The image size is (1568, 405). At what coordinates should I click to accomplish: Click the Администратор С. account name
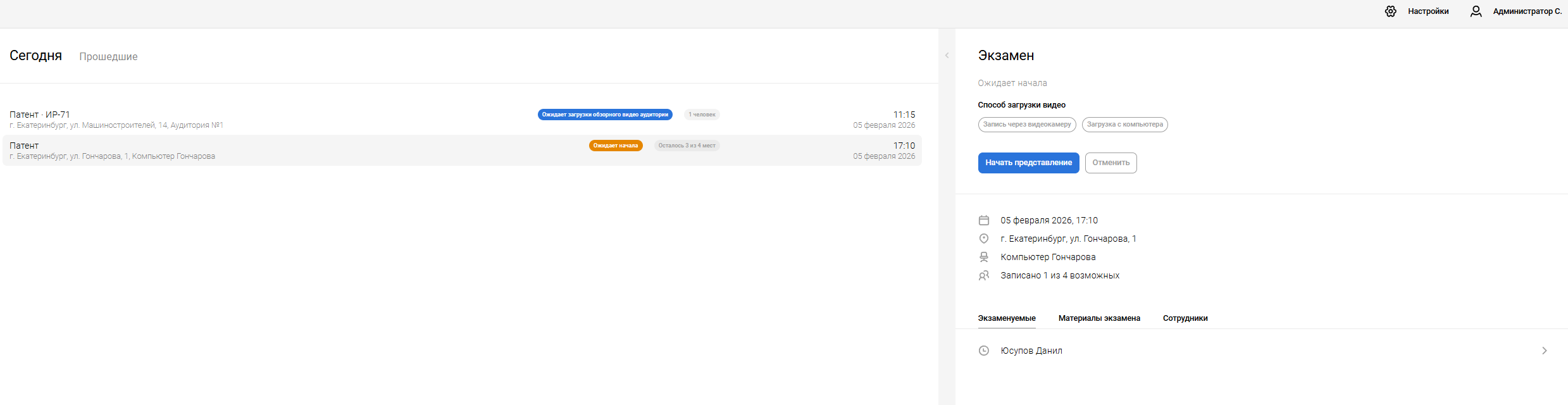point(1527,11)
